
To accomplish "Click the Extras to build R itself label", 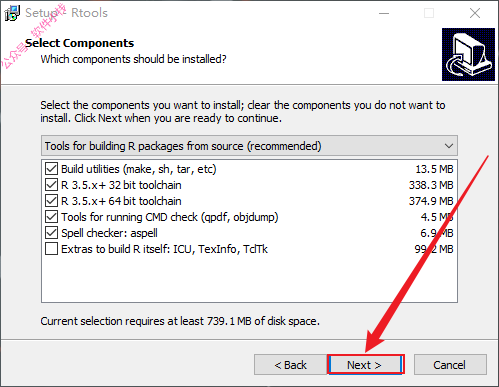I will coord(164,249).
